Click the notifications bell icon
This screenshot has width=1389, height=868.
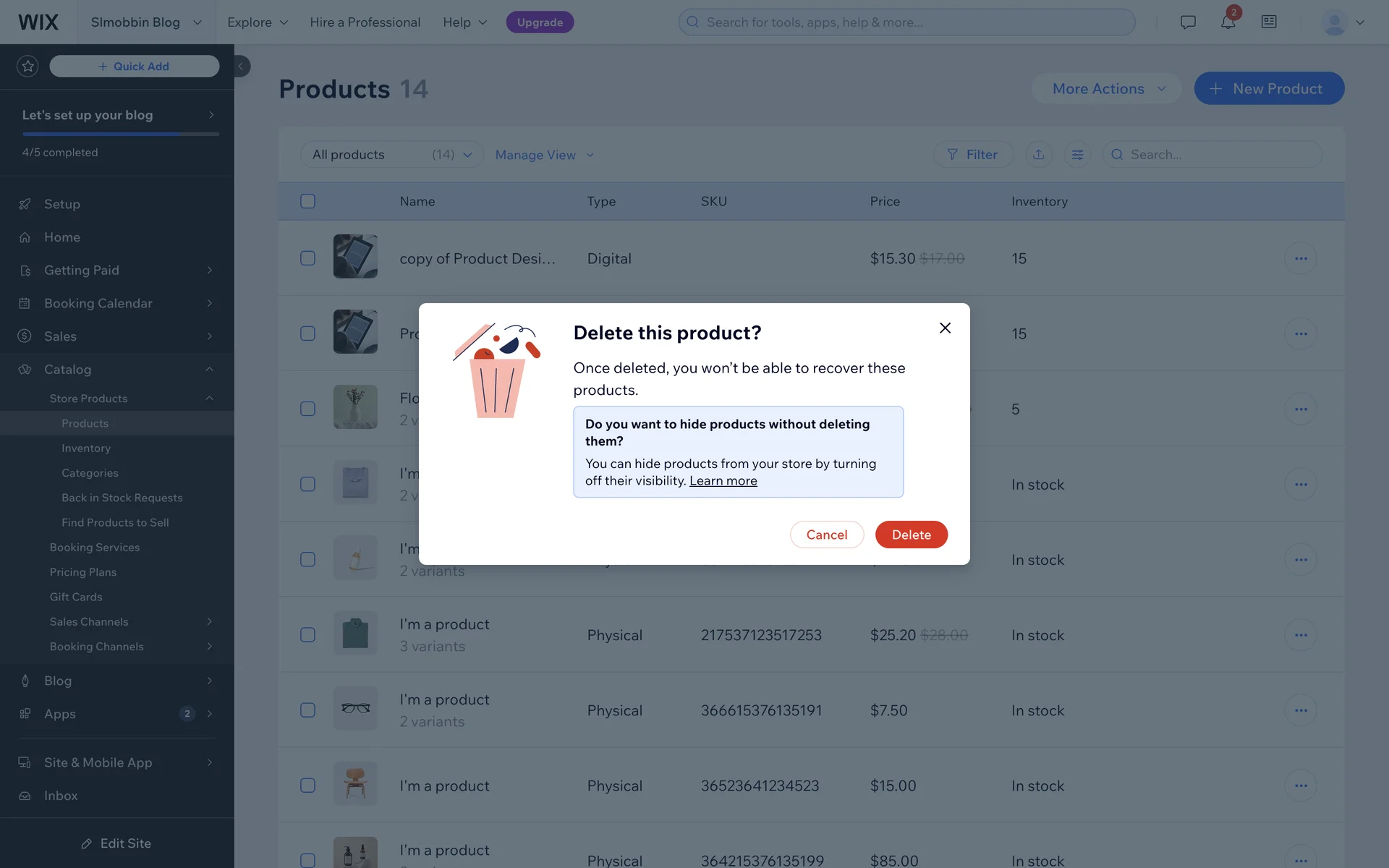pos(1228,22)
